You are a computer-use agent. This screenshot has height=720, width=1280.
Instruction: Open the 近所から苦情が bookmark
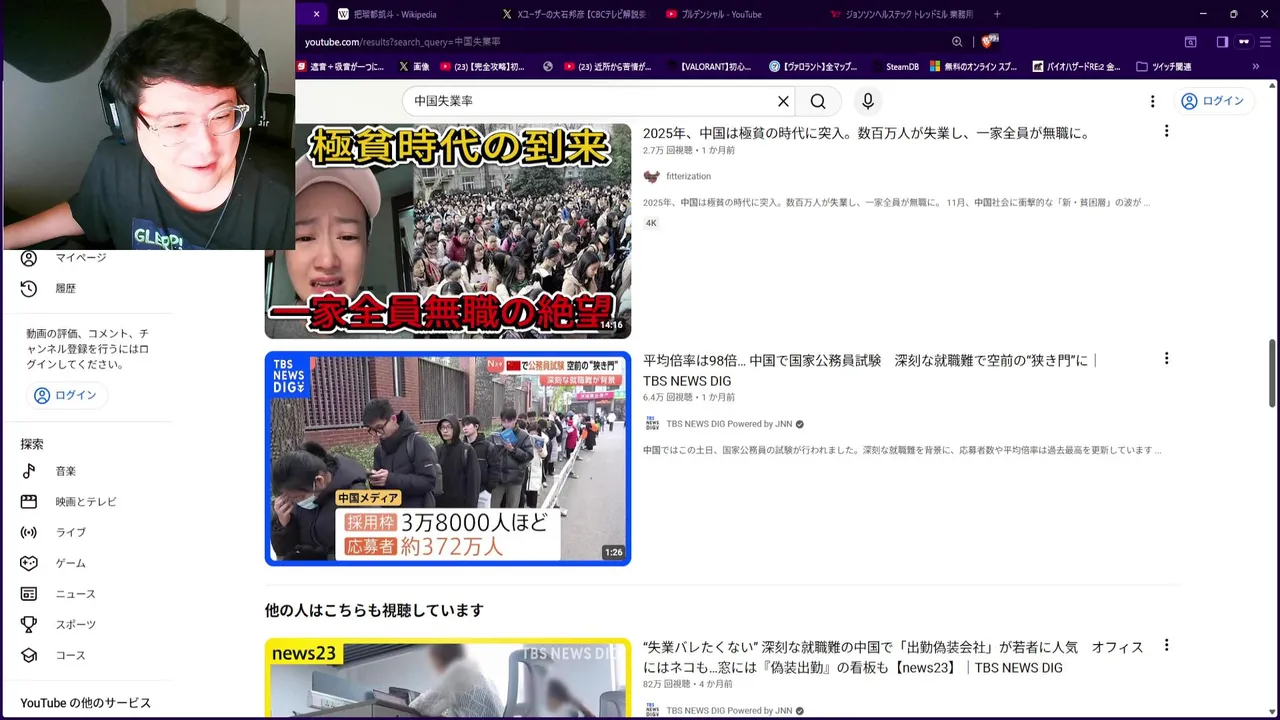pos(607,67)
